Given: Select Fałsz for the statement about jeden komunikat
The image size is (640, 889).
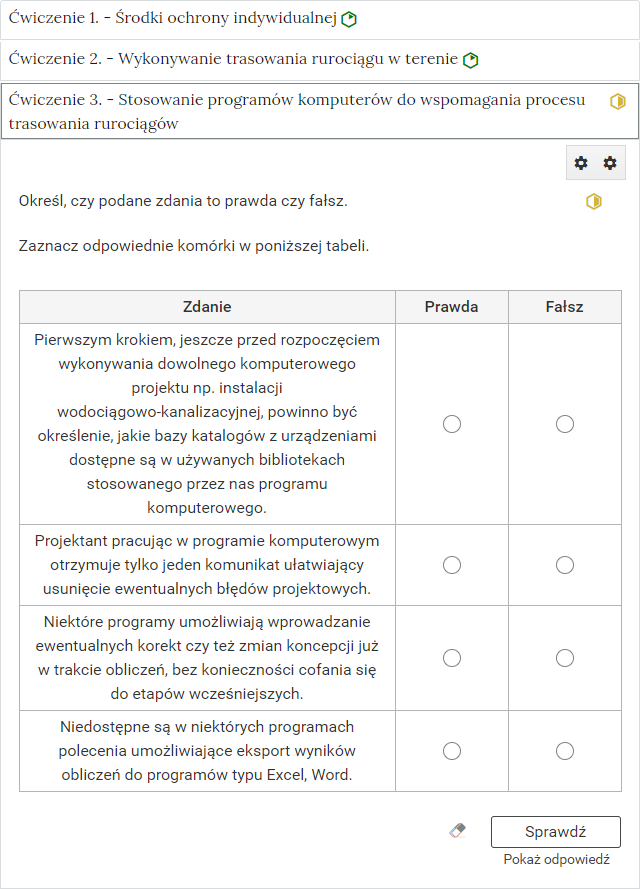Looking at the screenshot, I should pyautogui.click(x=565, y=565).
